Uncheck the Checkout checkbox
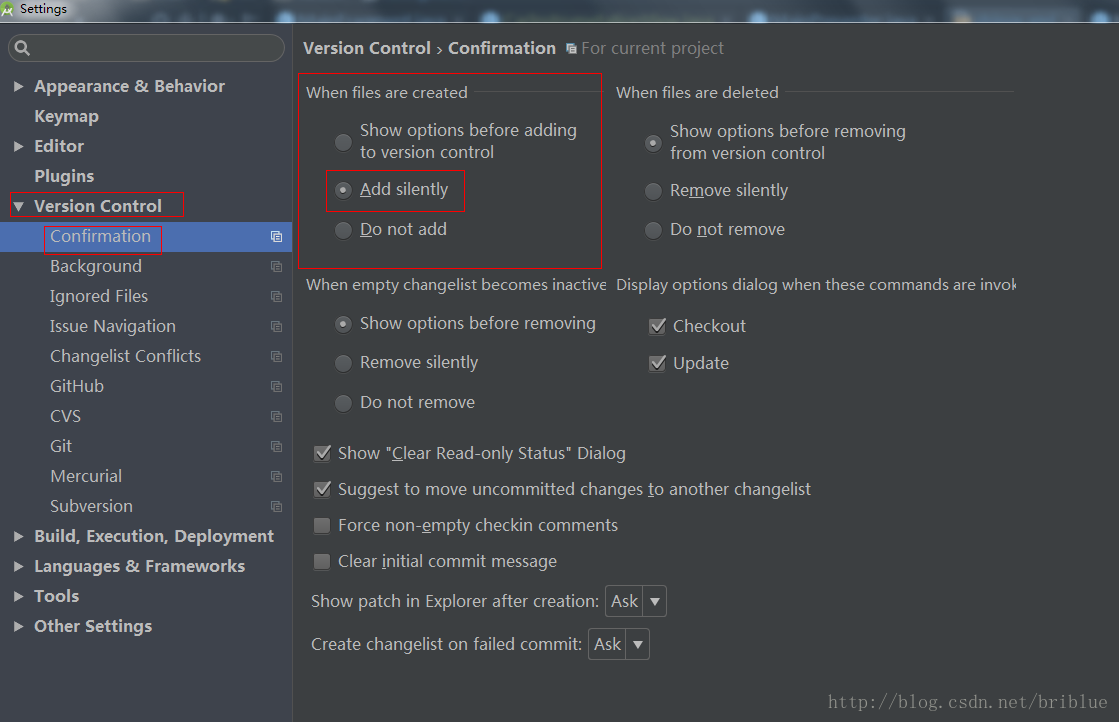 coord(657,327)
